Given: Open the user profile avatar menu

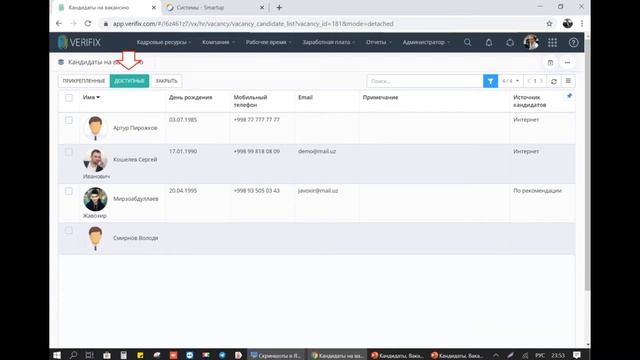Looking at the screenshot, I should 531,42.
